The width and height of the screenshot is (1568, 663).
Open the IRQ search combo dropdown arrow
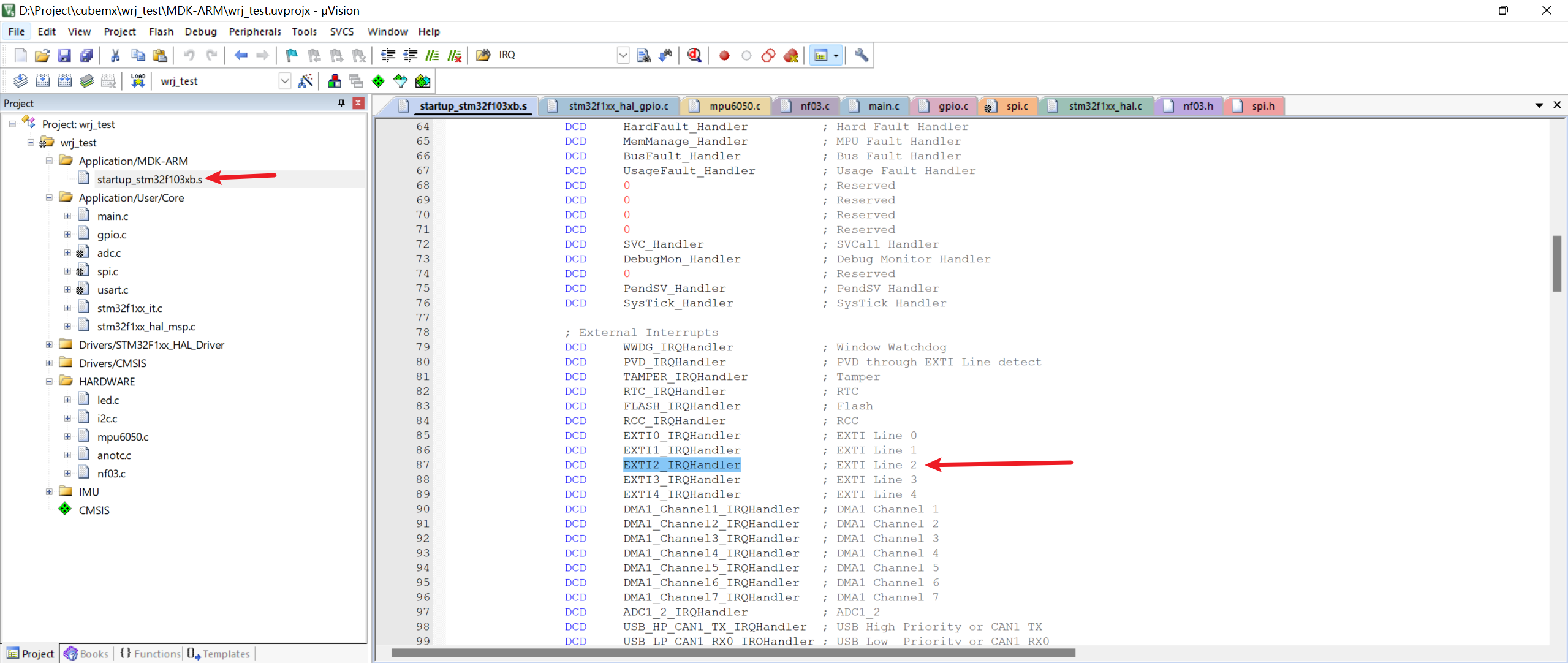623,55
